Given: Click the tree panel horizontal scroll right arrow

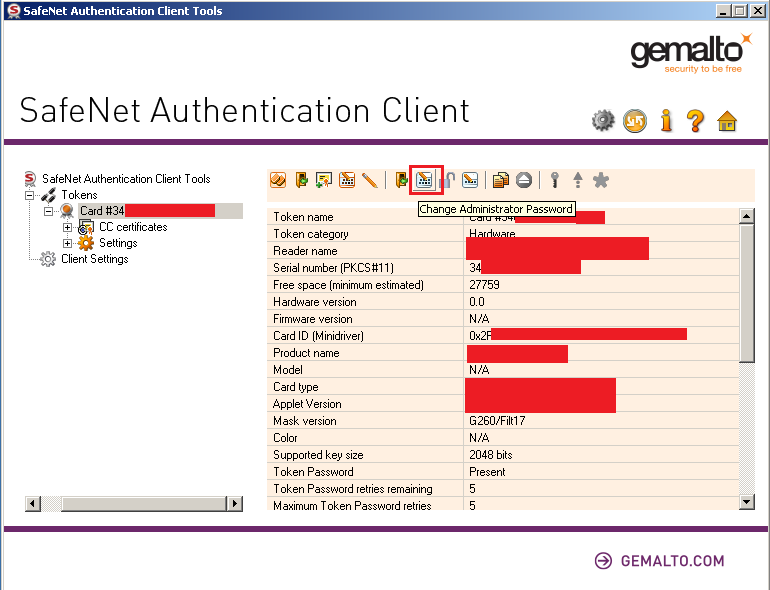Looking at the screenshot, I should tap(235, 504).
